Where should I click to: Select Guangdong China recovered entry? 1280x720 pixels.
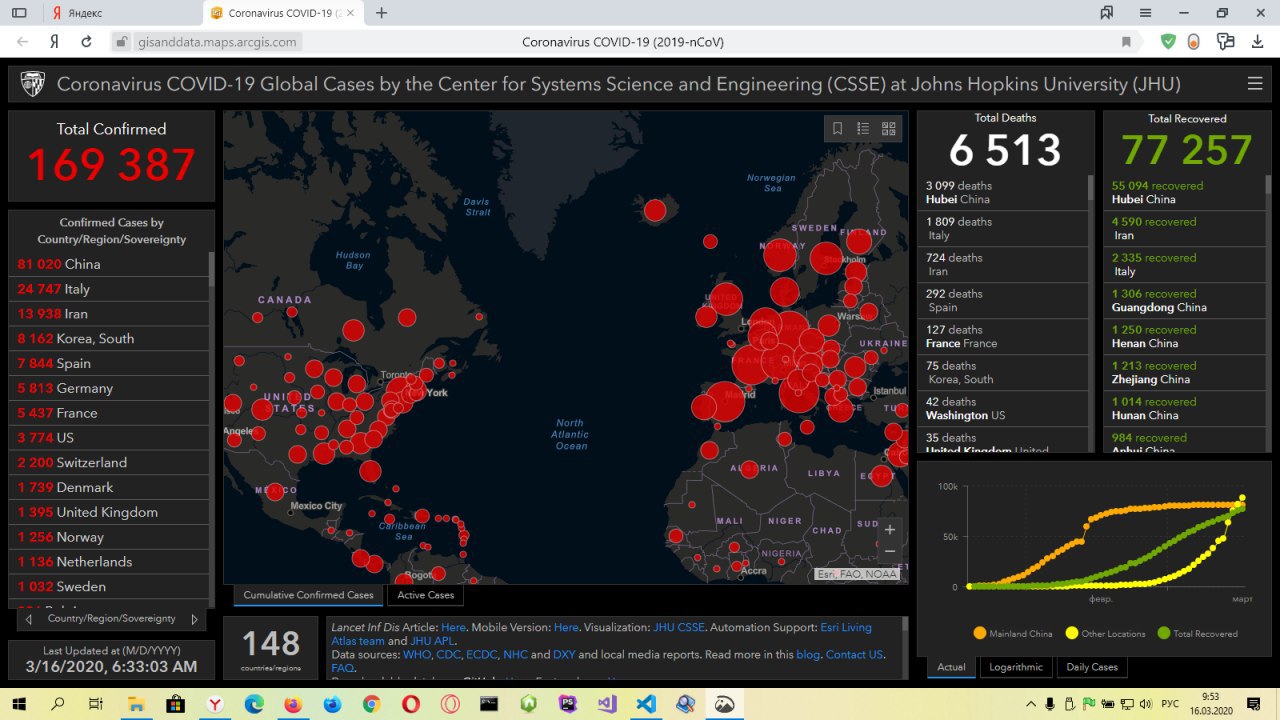click(x=1184, y=300)
